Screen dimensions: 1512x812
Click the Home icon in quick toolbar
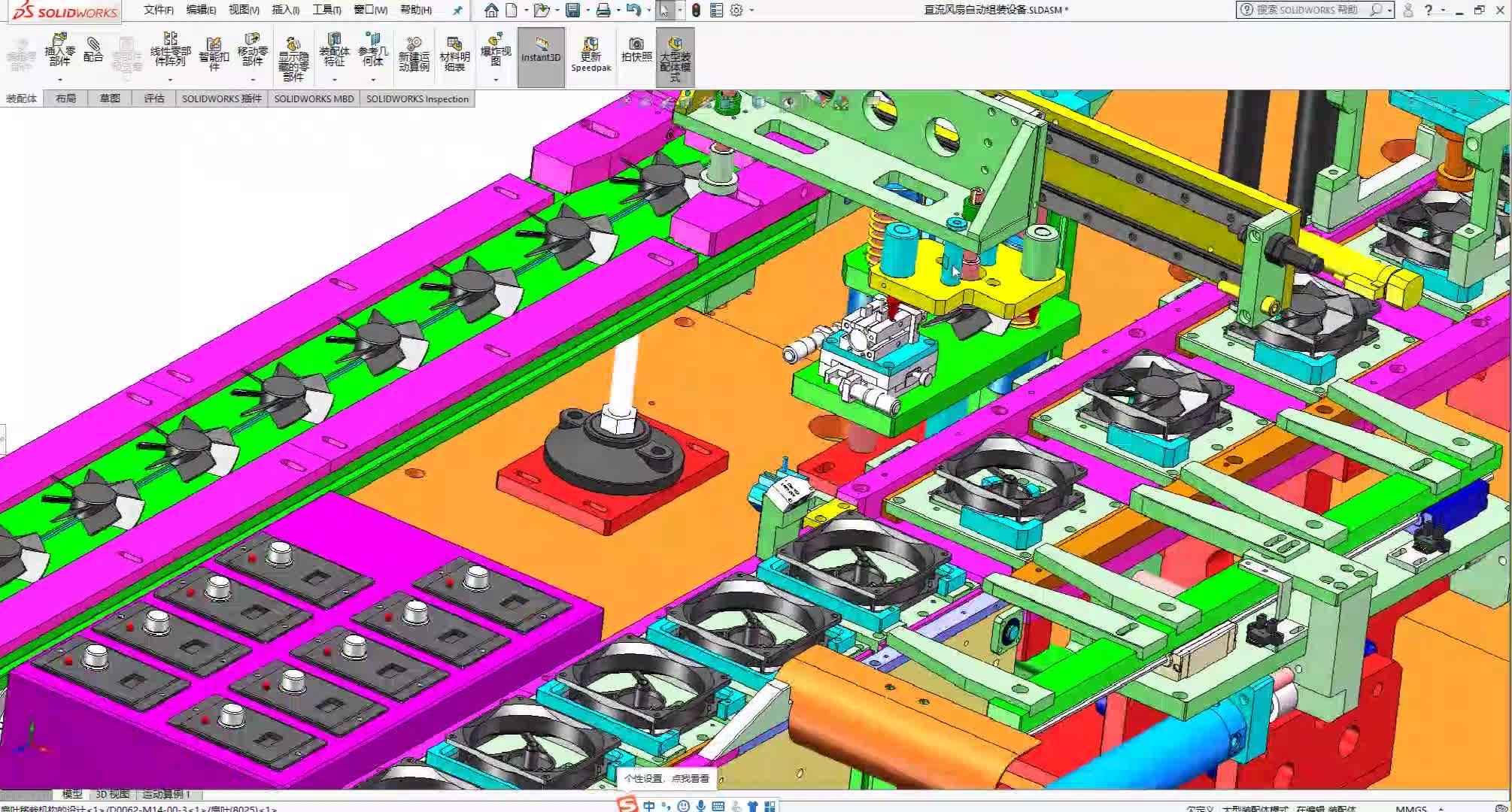tap(491, 10)
